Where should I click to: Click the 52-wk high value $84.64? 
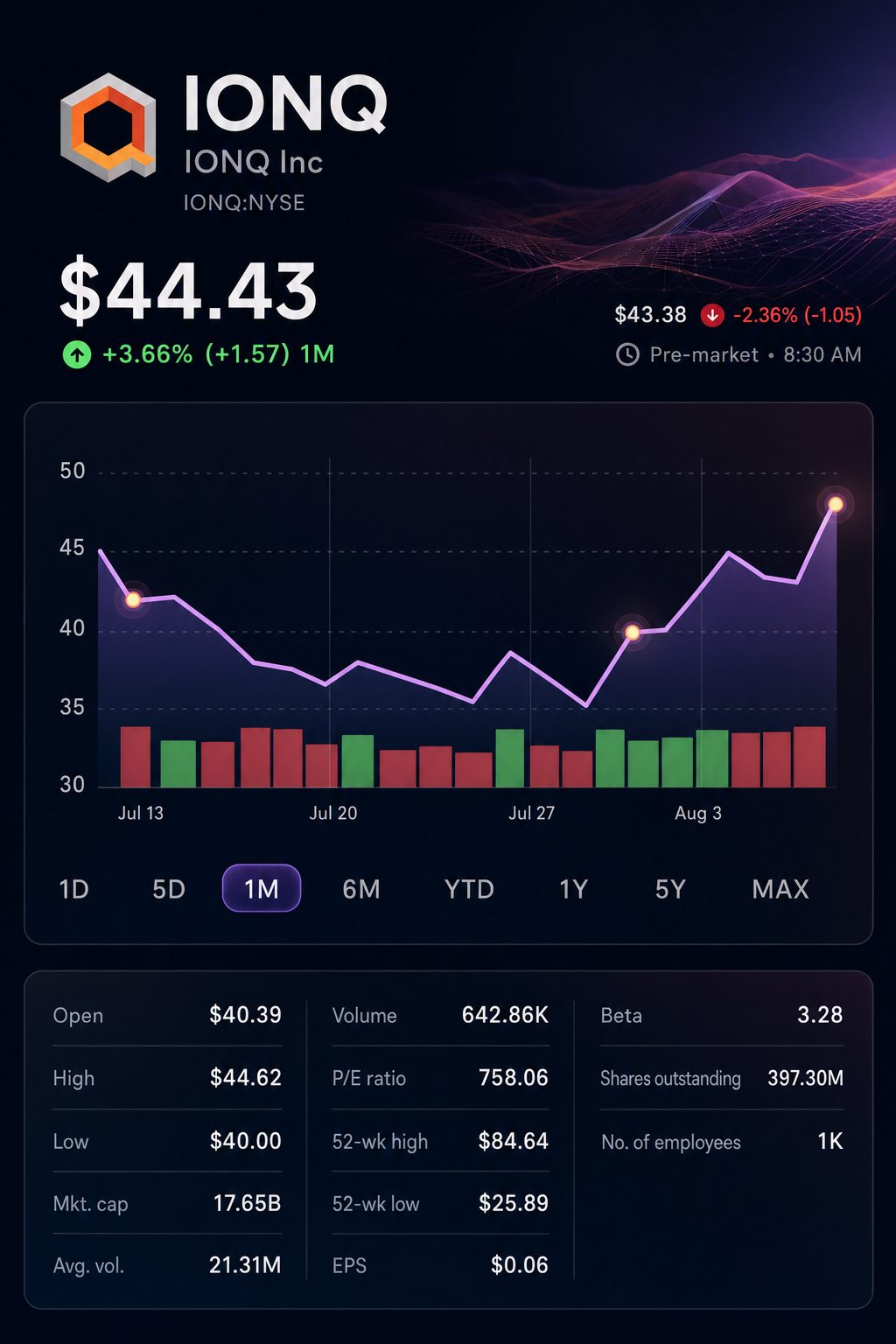click(x=513, y=1141)
